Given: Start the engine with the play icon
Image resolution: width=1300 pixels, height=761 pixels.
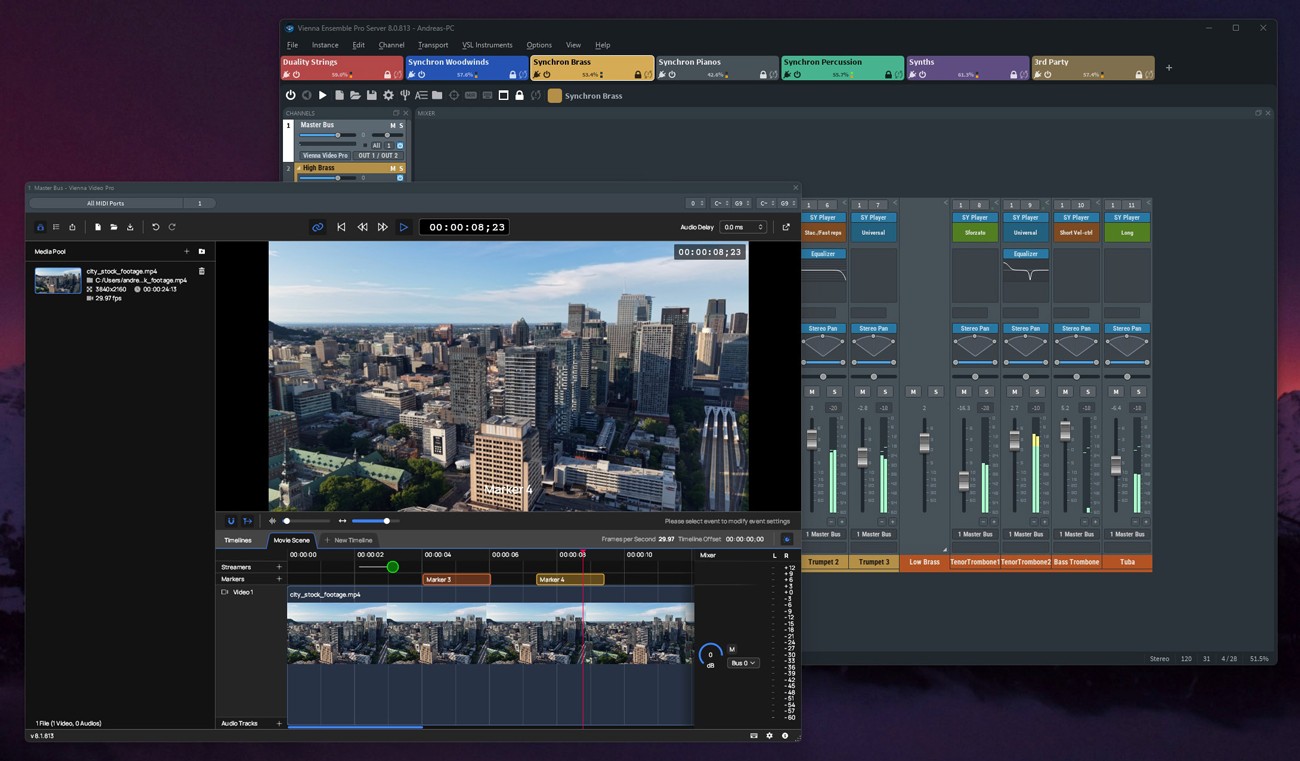Looking at the screenshot, I should coord(322,95).
